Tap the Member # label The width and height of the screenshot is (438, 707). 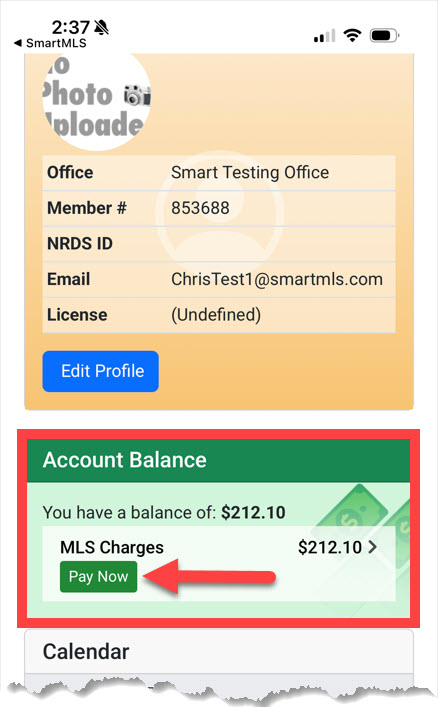(x=87, y=208)
